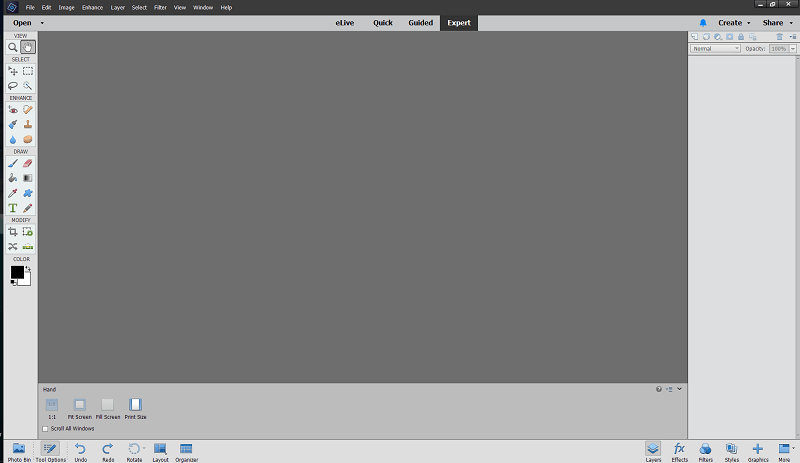800x463 pixels.
Task: Select the Smart Brush tool
Action: (13, 124)
